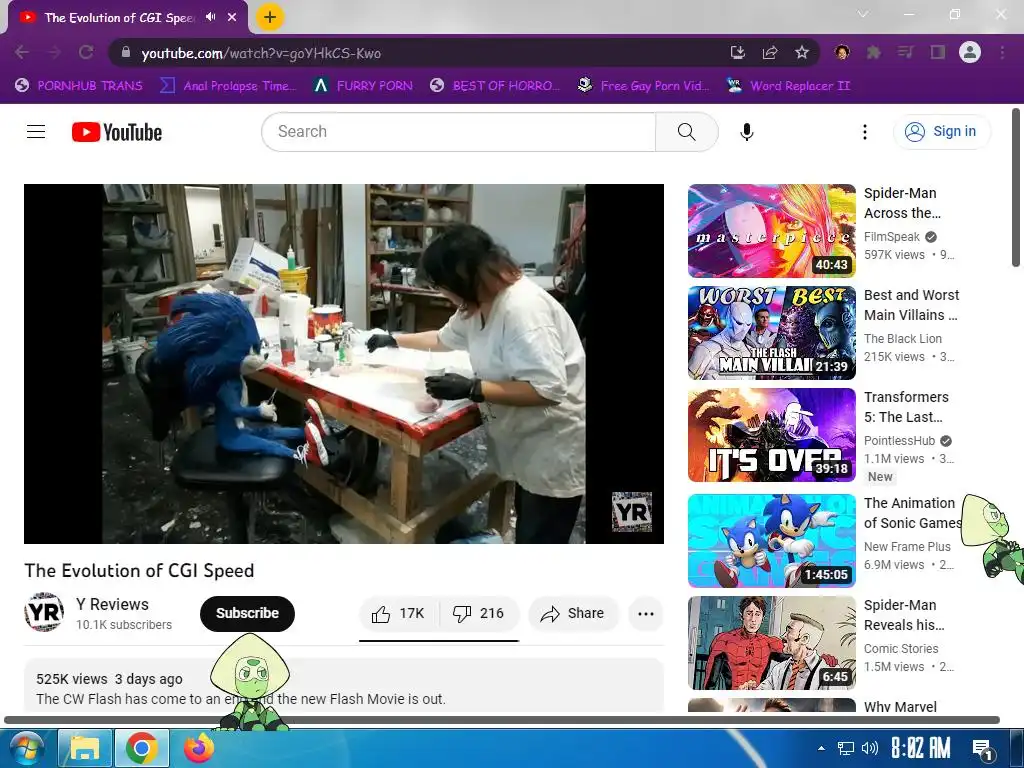Install app icon in address bar

click(737, 52)
